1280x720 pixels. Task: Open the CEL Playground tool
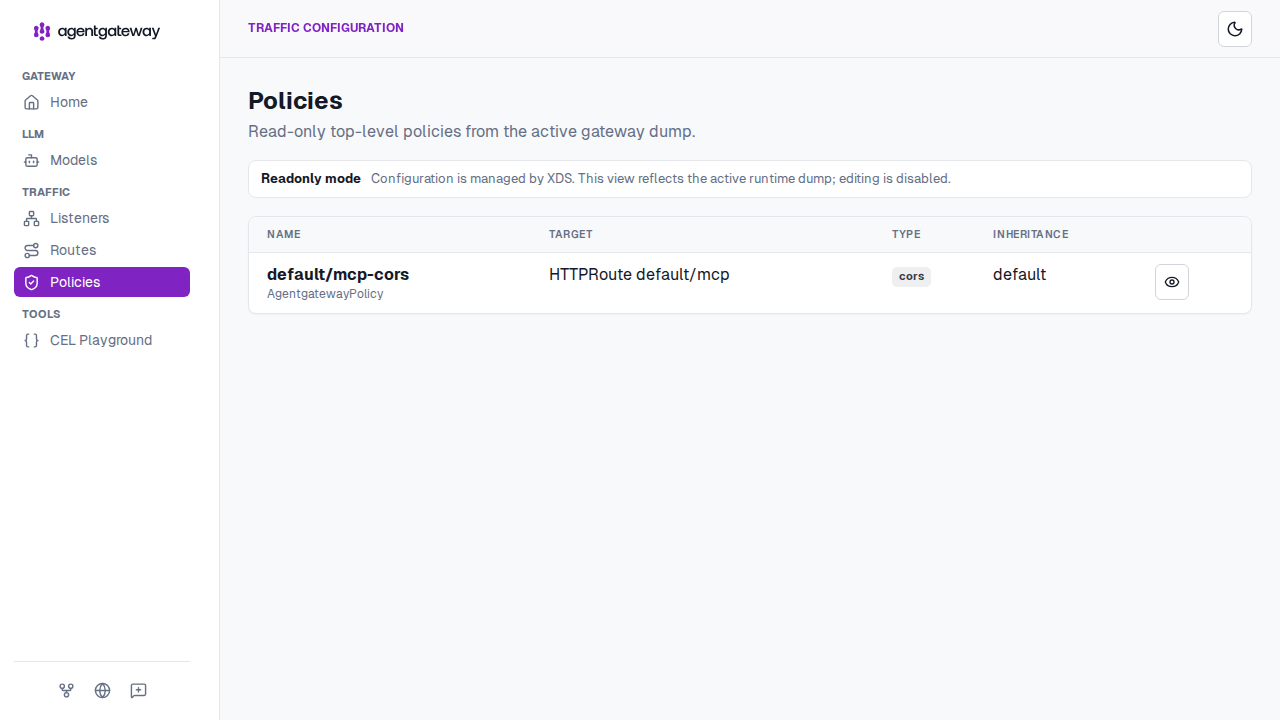pyautogui.click(x=102, y=340)
